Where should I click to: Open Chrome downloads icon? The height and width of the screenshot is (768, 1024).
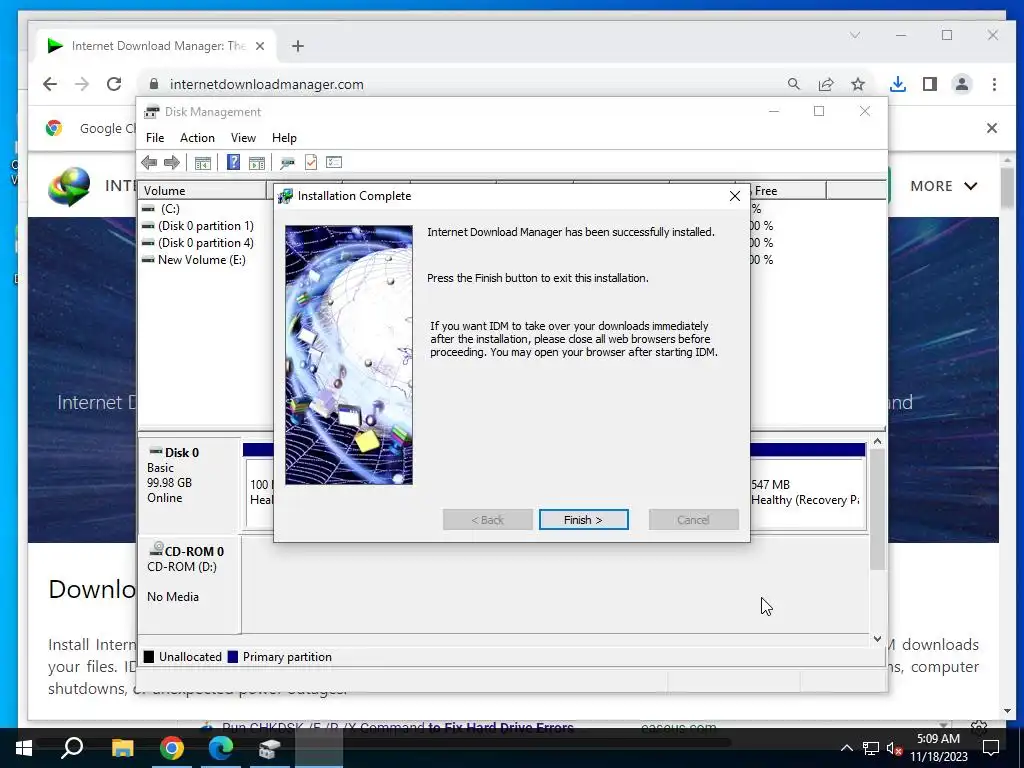898,84
